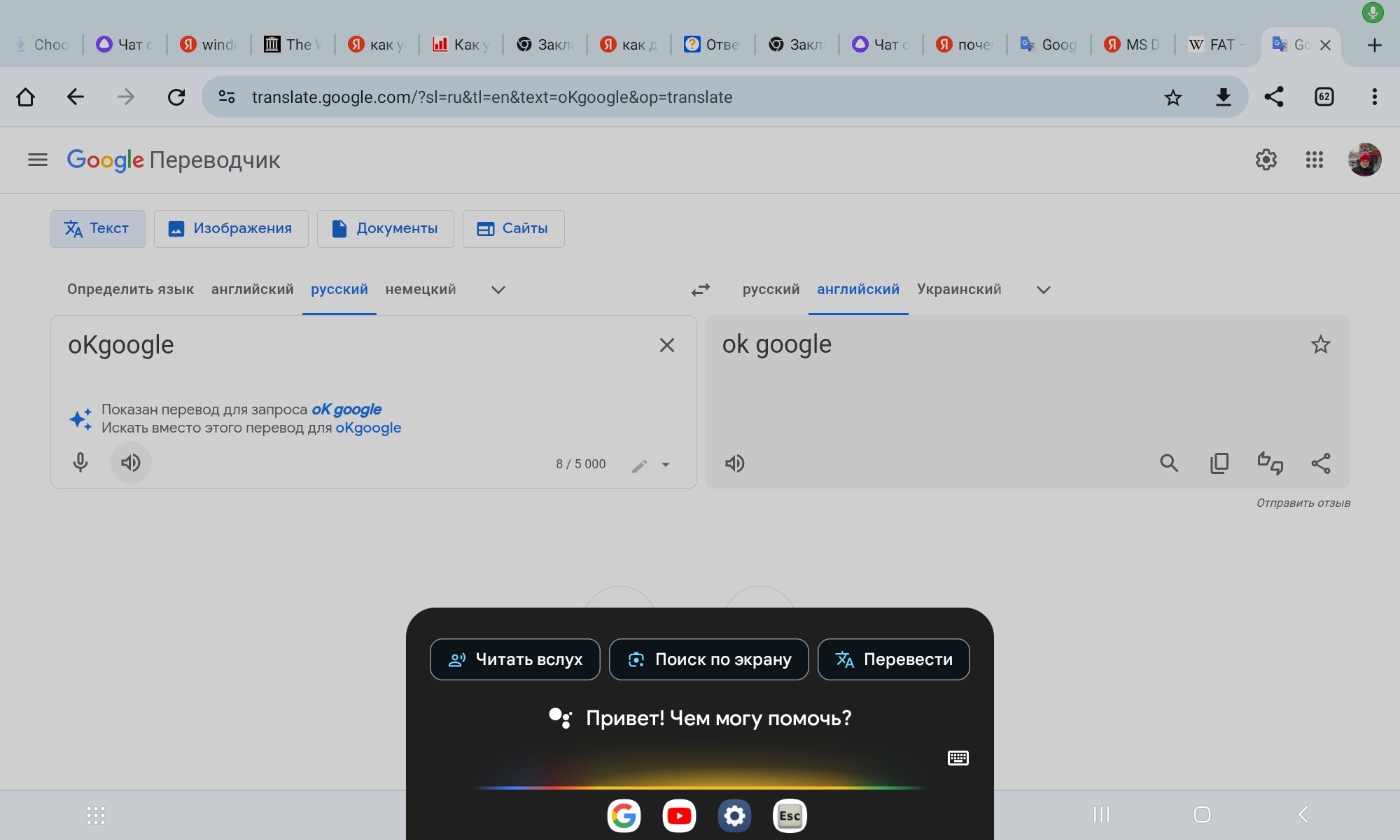Copy the translation to clipboard

pos(1219,463)
